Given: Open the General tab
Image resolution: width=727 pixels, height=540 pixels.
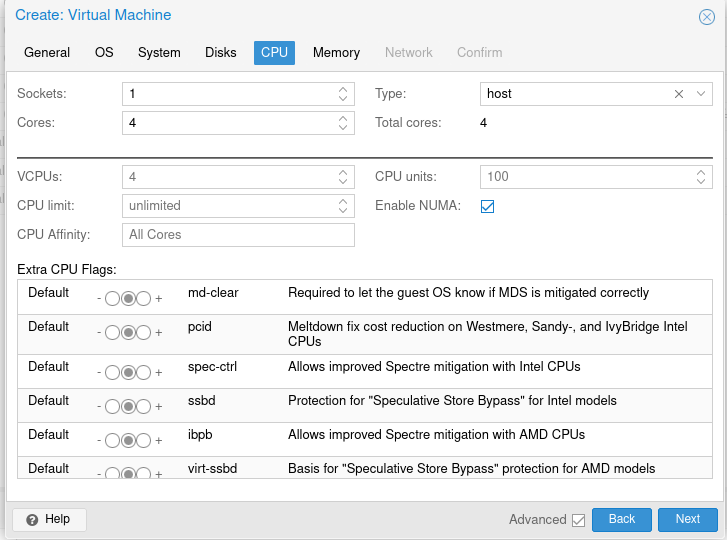Looking at the screenshot, I should (47, 53).
